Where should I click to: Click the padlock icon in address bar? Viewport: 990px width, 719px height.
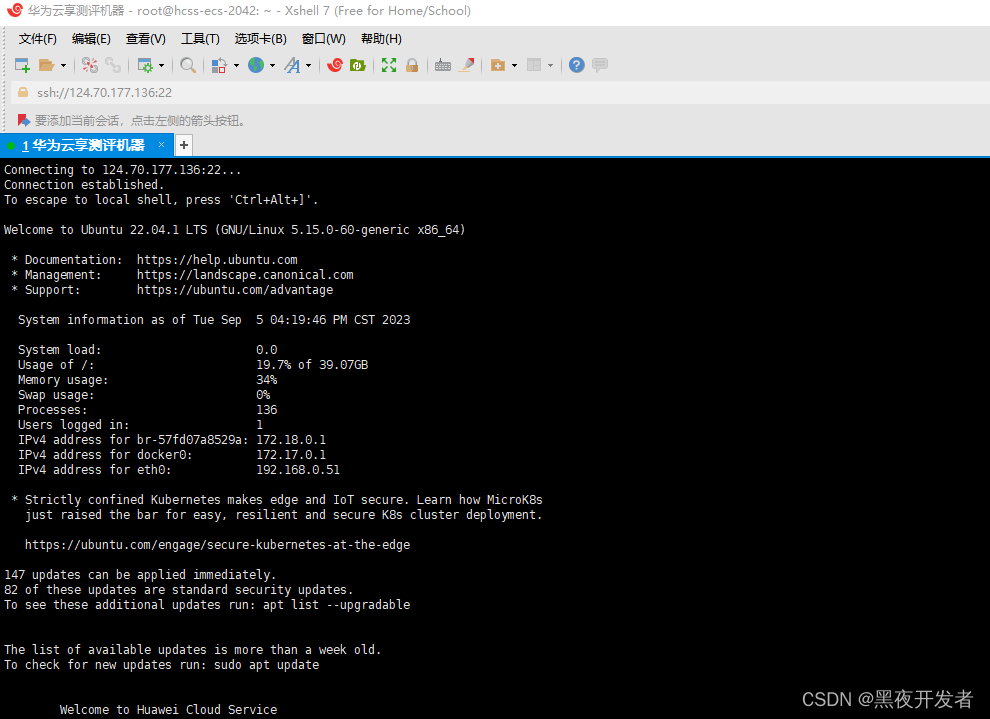(x=23, y=92)
